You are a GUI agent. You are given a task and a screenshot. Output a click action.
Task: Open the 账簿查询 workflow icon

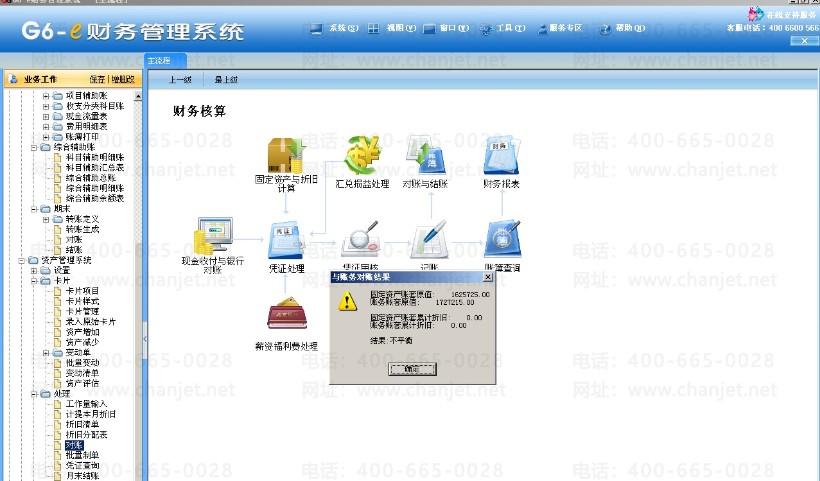[x=502, y=239]
